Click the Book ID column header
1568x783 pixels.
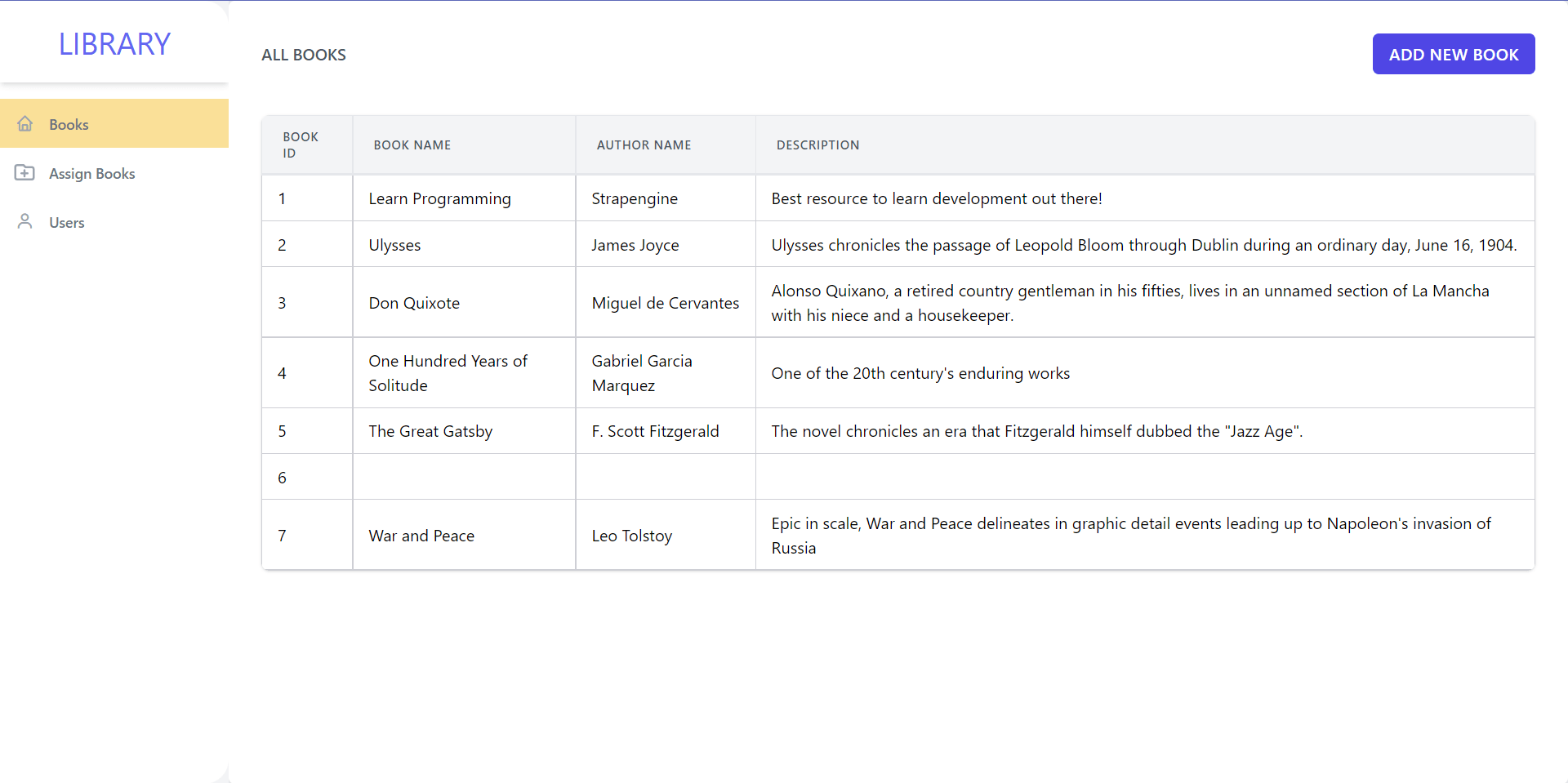[300, 145]
